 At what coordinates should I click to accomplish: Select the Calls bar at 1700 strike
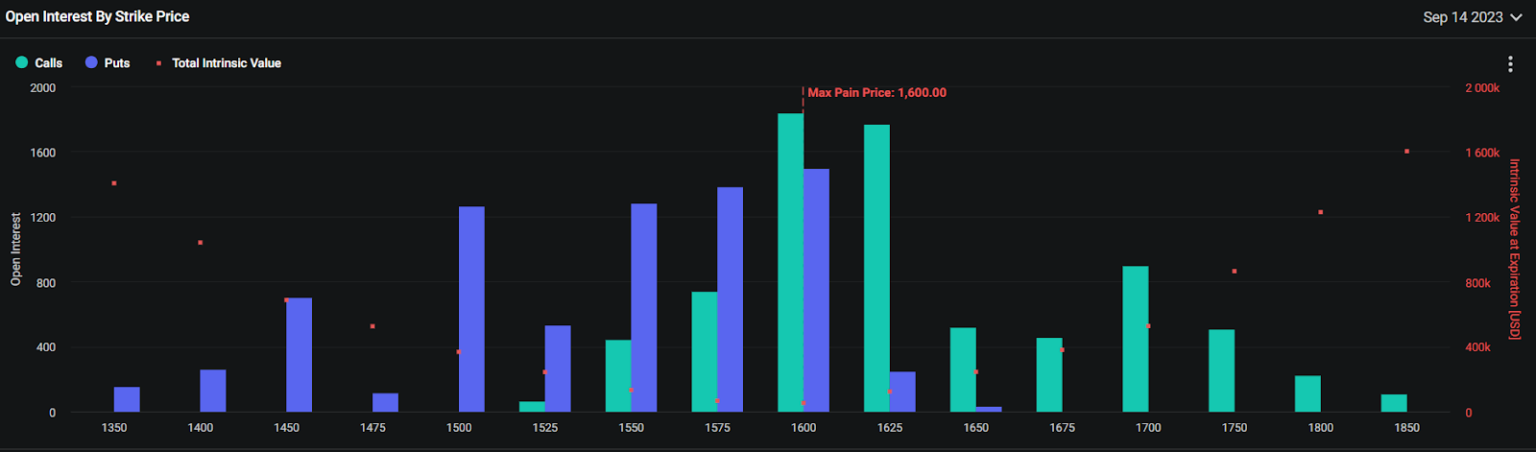click(1135, 339)
